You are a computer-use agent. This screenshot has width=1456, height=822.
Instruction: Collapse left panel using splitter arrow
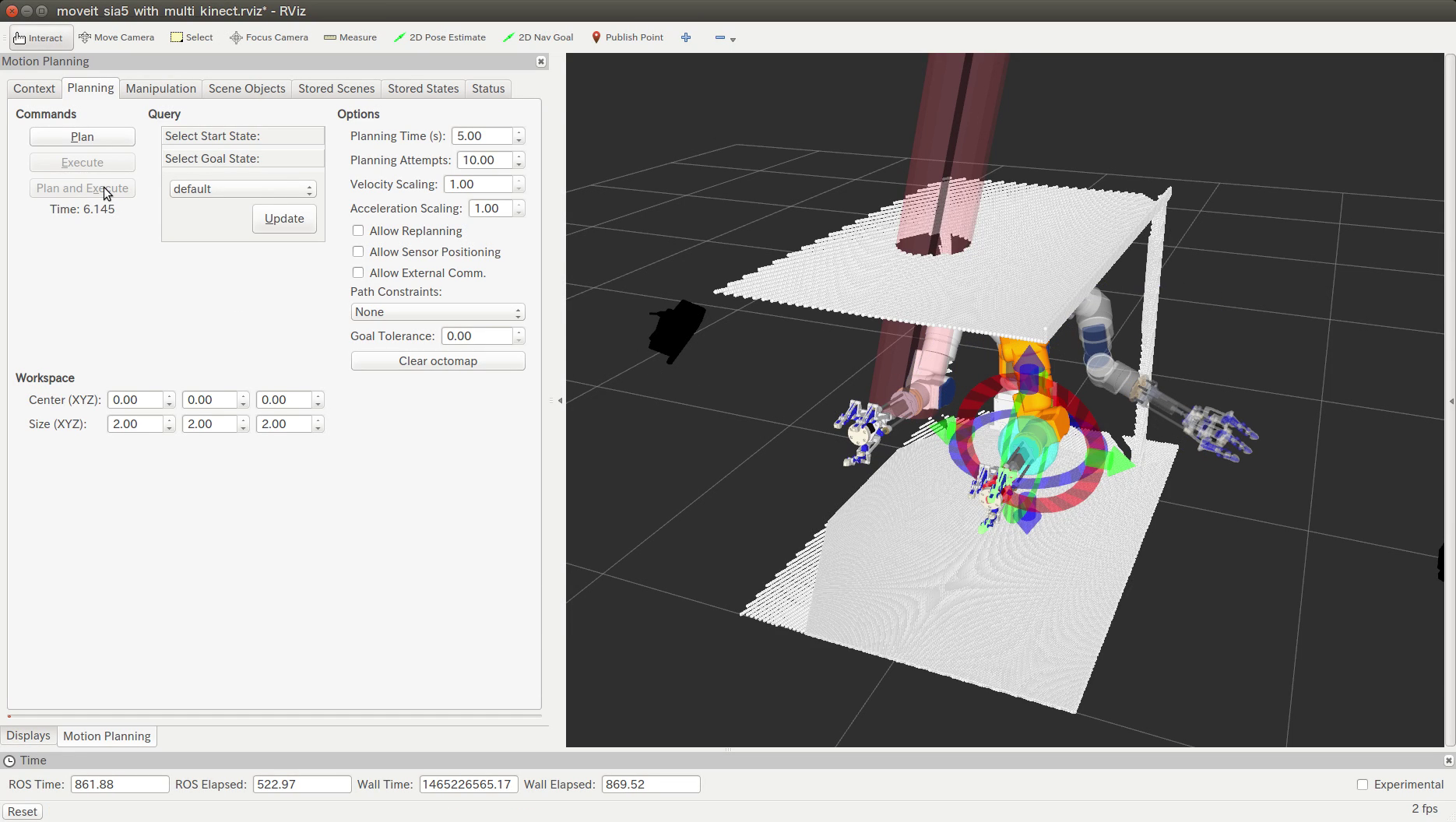coord(560,400)
